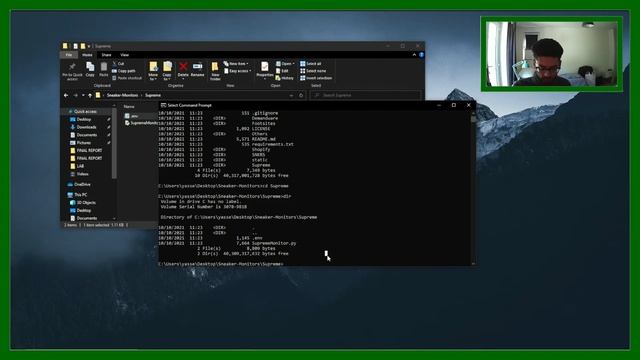Image resolution: width=640 pixels, height=360 pixels.
Task: Open Desktop under This PC
Action: [x=81, y=210]
